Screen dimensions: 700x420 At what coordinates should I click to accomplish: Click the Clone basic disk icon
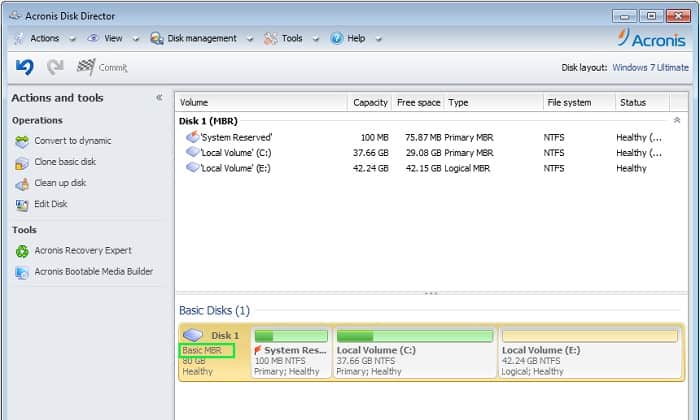coord(22,163)
